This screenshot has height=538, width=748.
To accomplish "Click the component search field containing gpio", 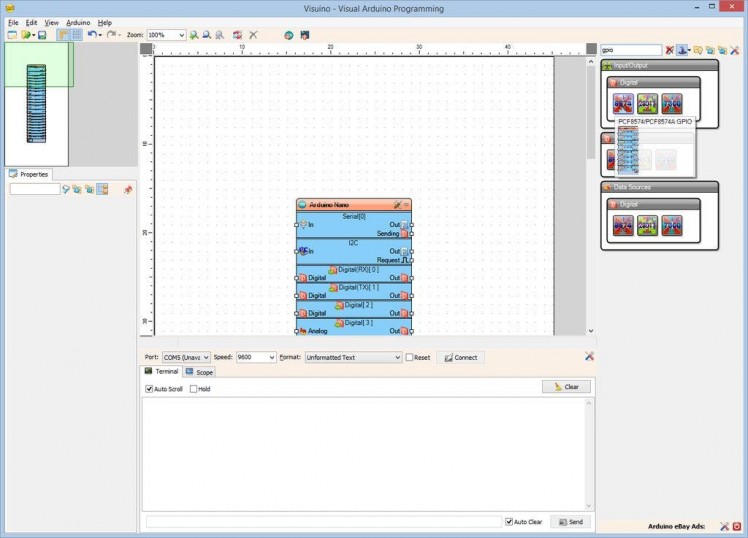I will coord(629,50).
